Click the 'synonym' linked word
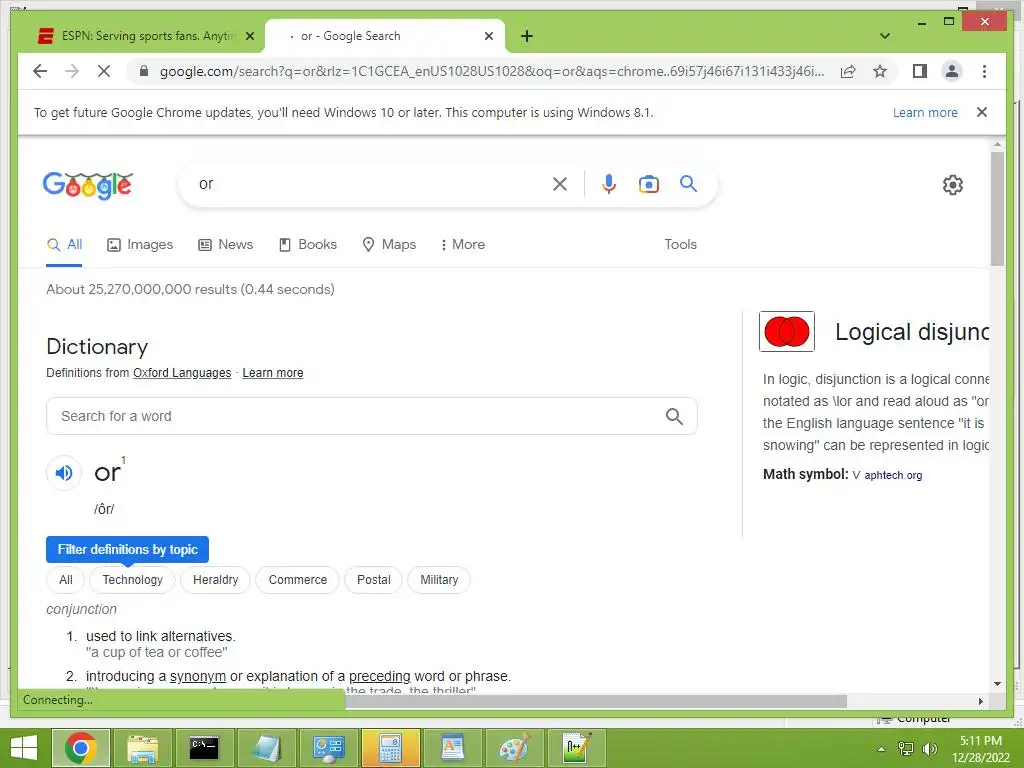 tap(198, 676)
